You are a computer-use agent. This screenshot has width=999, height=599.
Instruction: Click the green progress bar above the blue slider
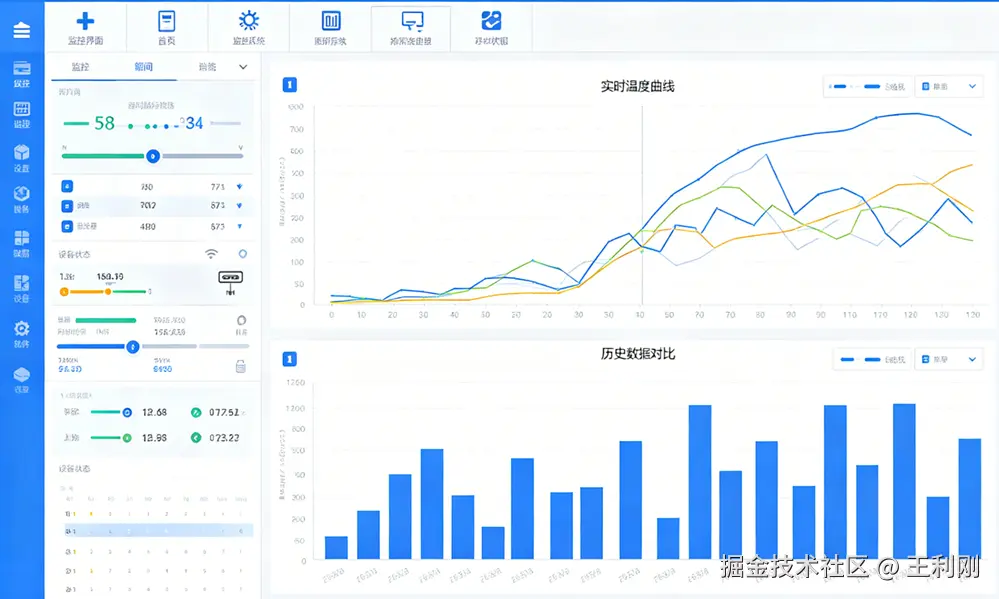pyautogui.click(x=106, y=320)
